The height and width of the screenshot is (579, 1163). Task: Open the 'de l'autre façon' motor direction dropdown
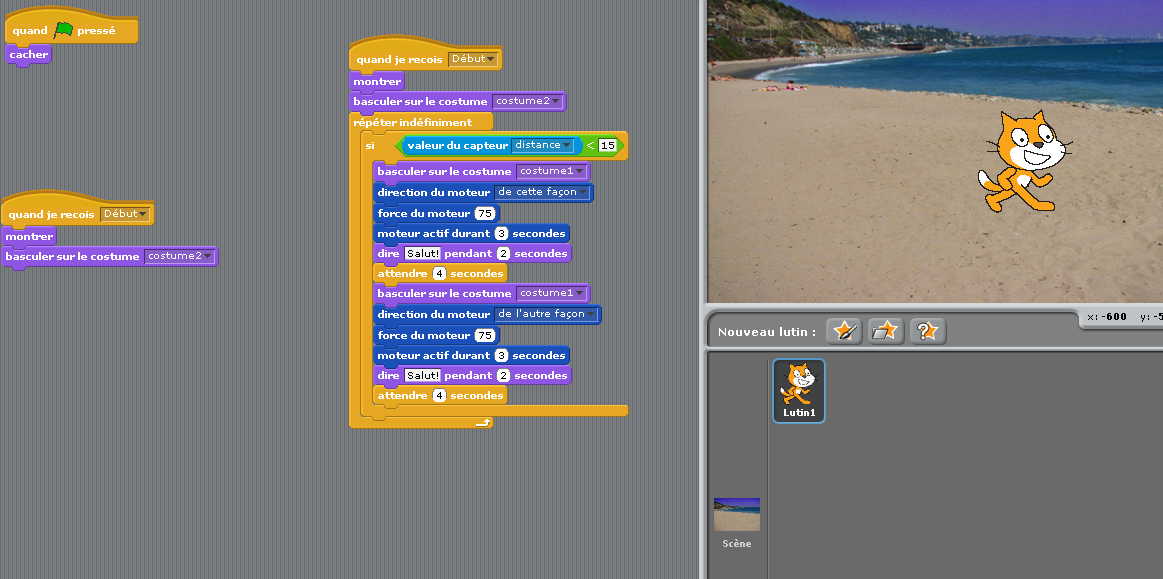click(547, 314)
